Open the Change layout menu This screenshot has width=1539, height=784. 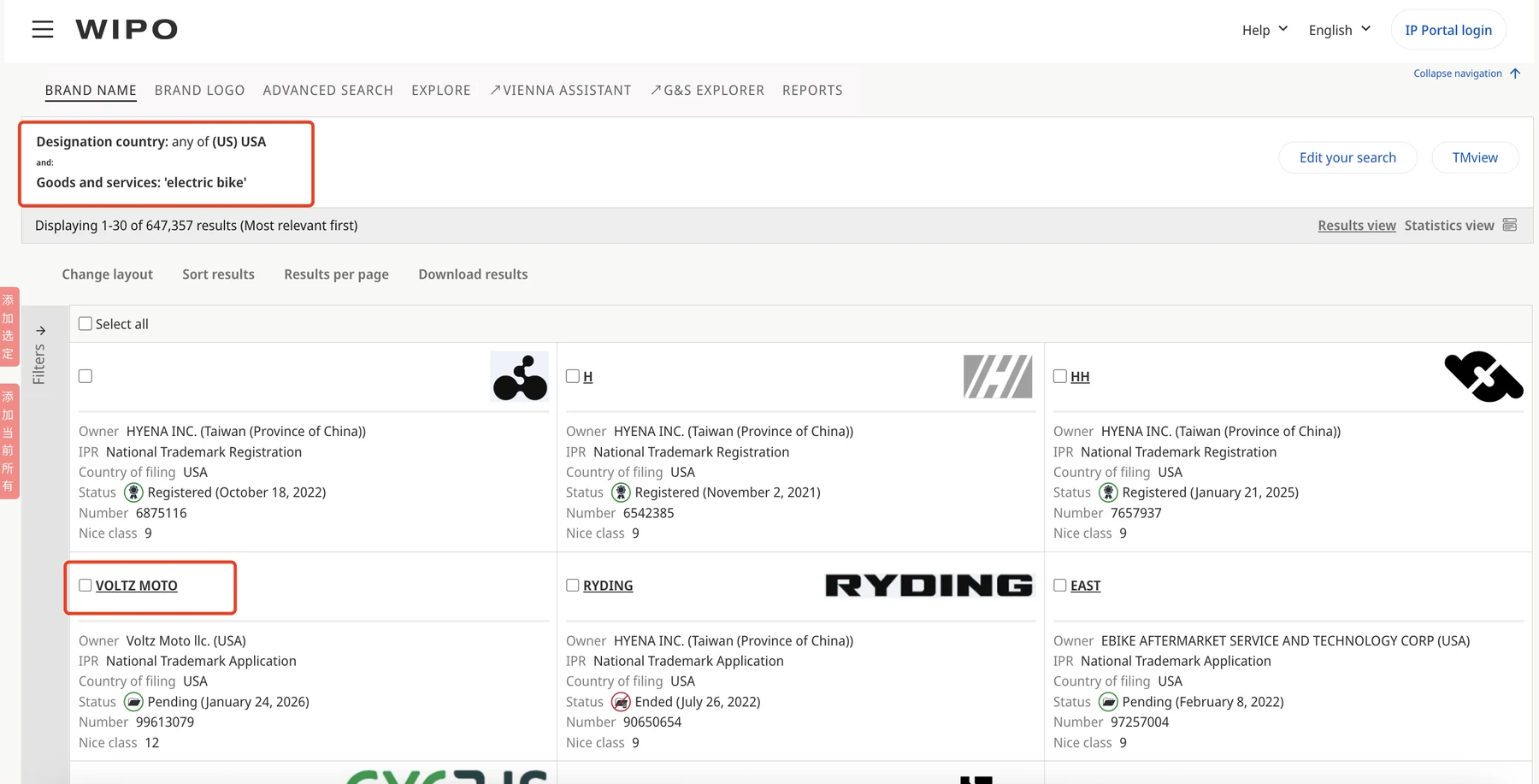pyautogui.click(x=108, y=274)
